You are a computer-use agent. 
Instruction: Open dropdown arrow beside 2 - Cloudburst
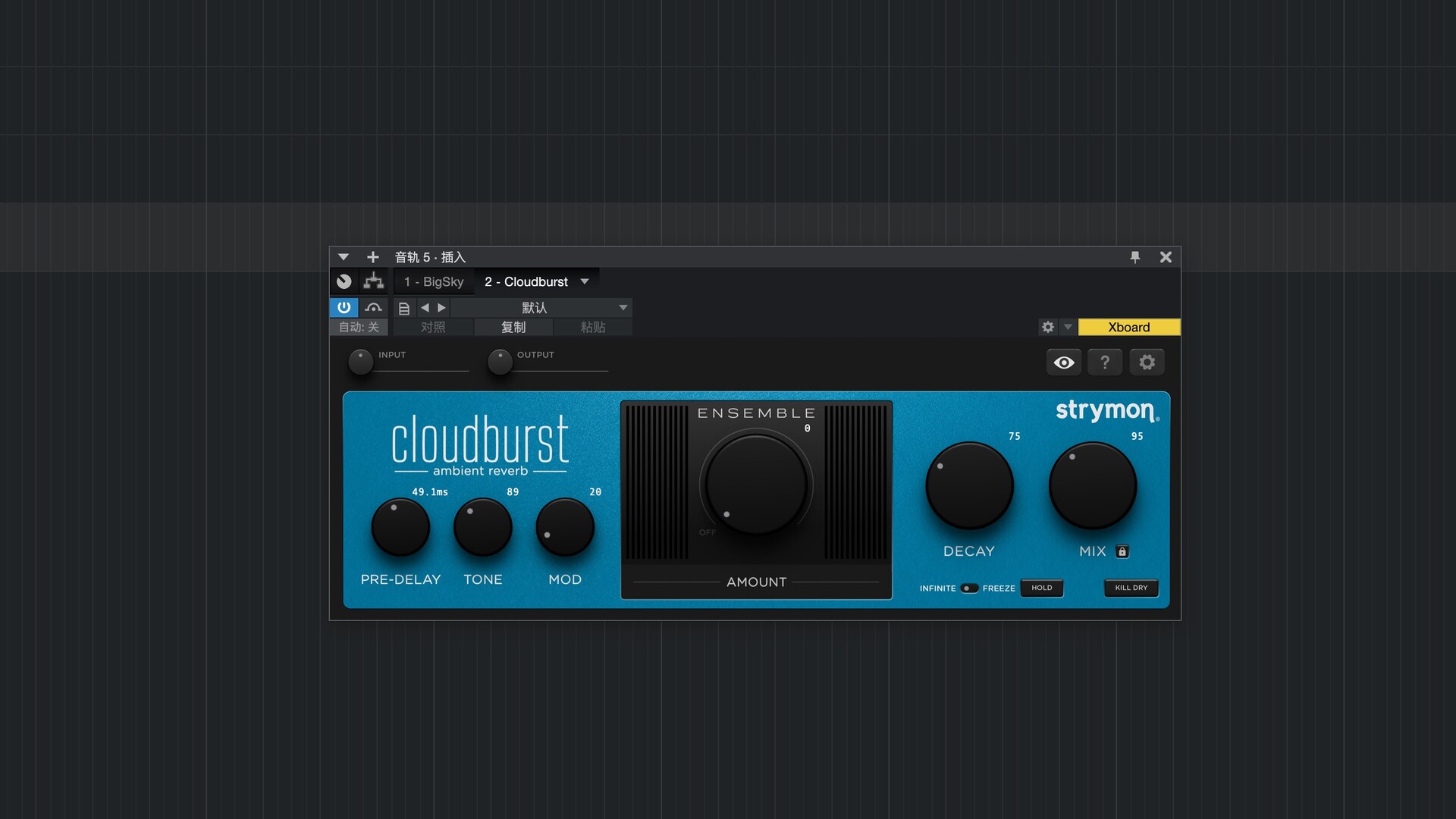585,281
